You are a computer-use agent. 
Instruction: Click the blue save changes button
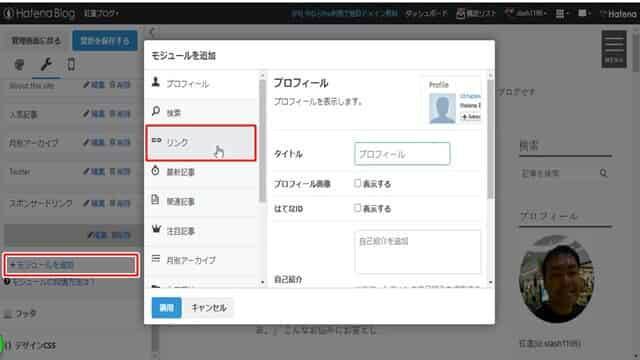tap(105, 40)
